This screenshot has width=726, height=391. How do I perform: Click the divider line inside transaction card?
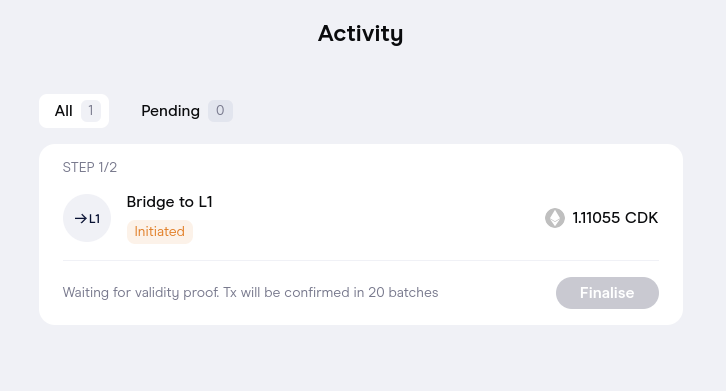pyautogui.click(x=361, y=260)
